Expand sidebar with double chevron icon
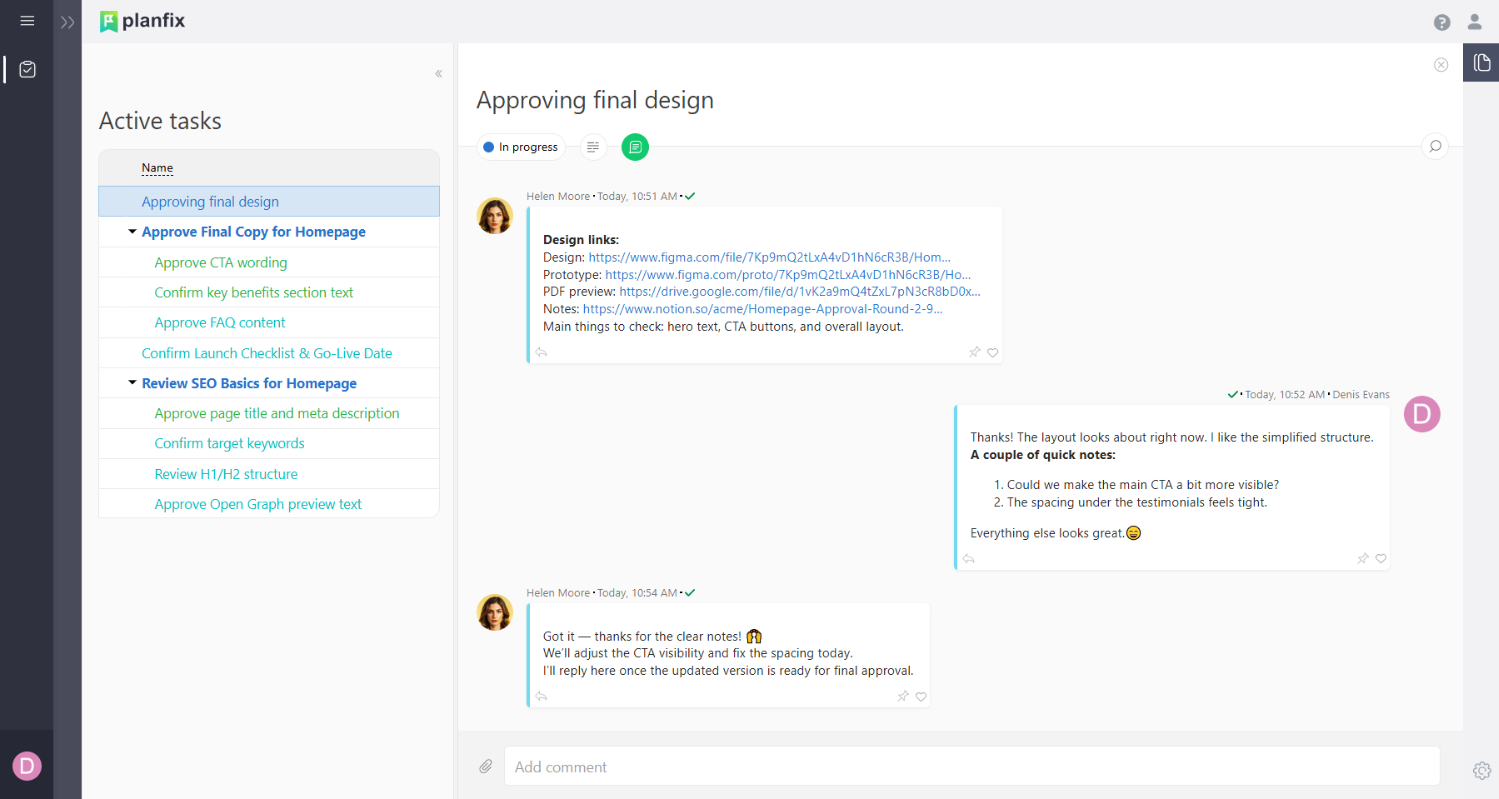 [67, 22]
